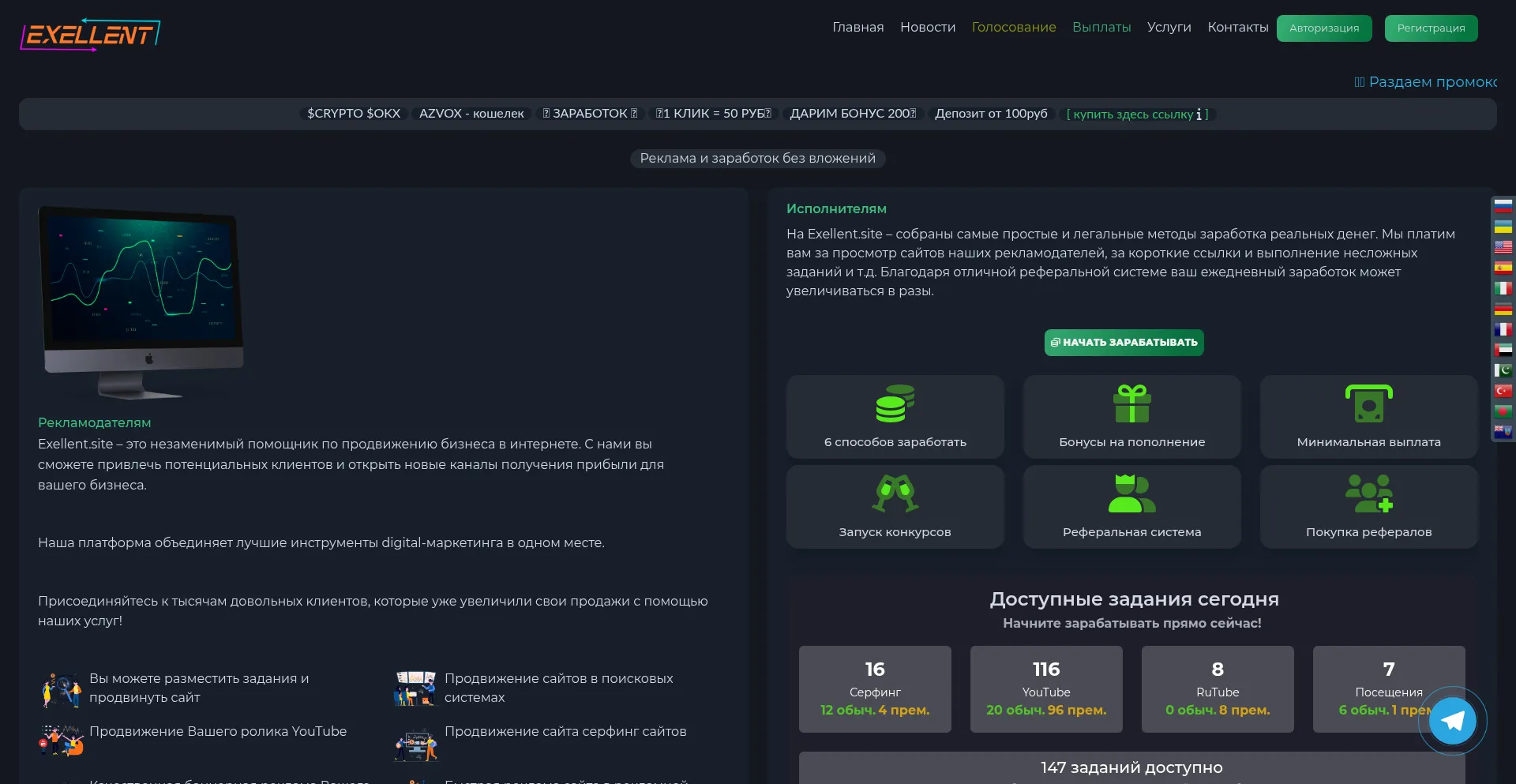The image size is (1516, 784).
Task: Go to the Голосование menu item
Action: [x=1013, y=28]
